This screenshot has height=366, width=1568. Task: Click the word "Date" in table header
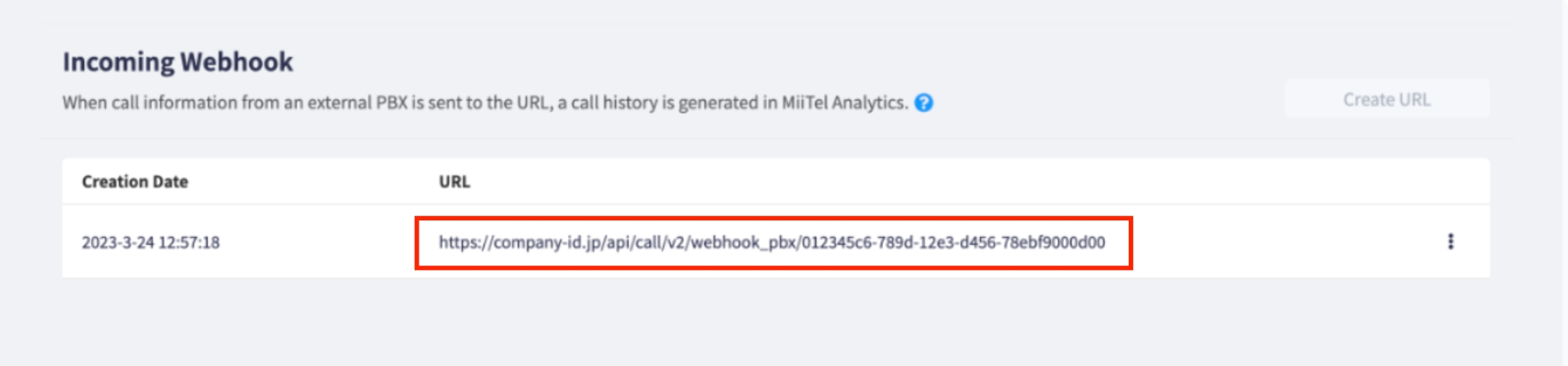pos(170,181)
